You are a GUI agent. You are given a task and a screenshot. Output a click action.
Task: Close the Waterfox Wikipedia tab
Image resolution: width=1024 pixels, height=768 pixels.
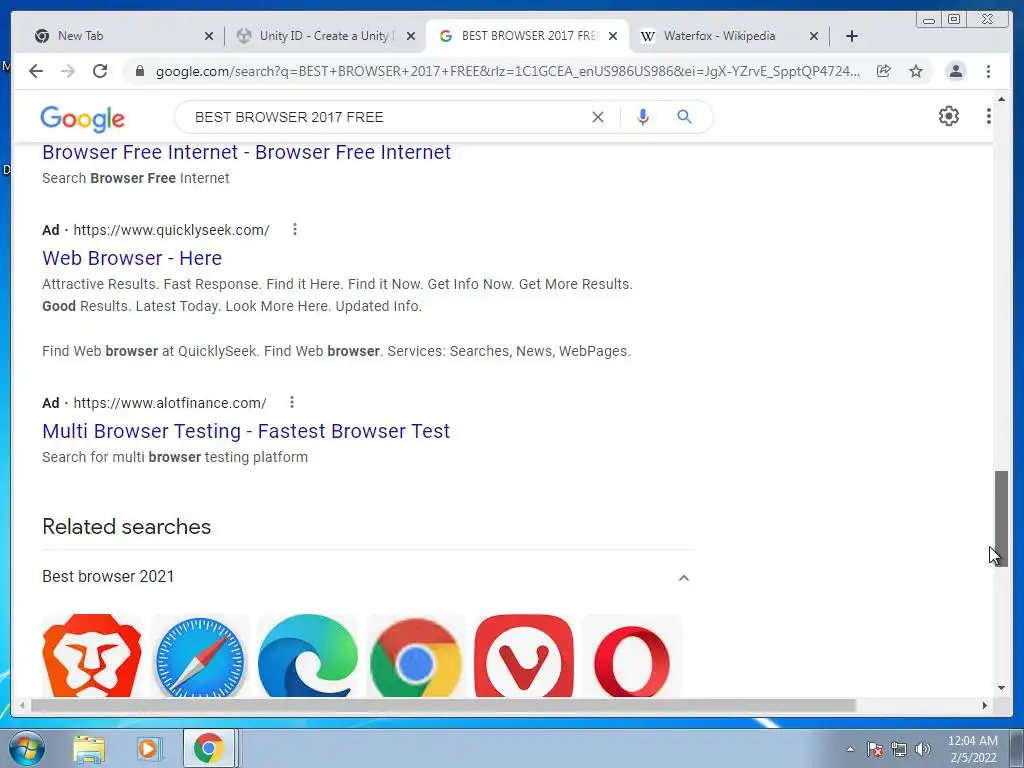click(814, 36)
